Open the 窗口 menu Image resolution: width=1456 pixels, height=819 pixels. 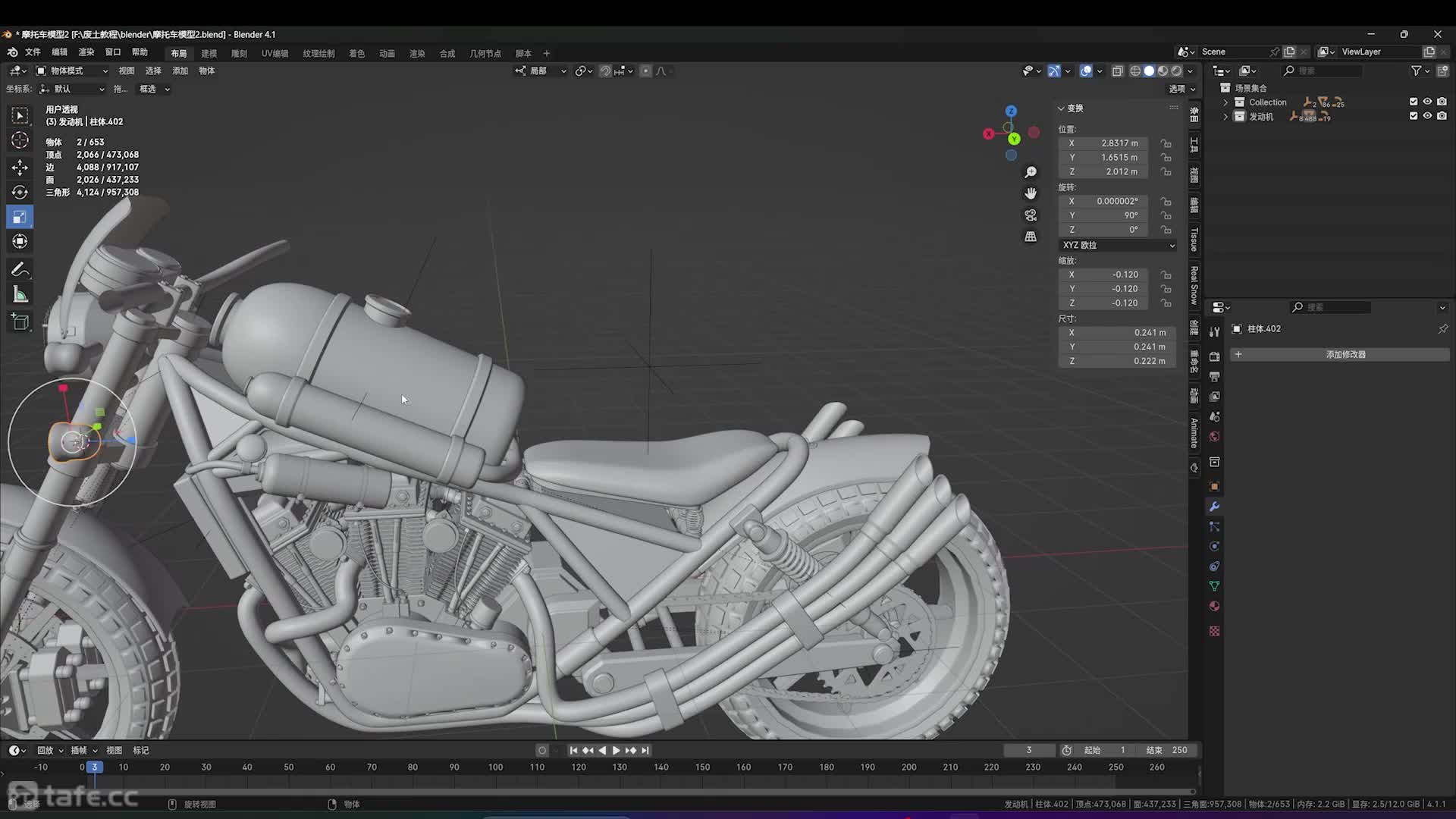113,52
